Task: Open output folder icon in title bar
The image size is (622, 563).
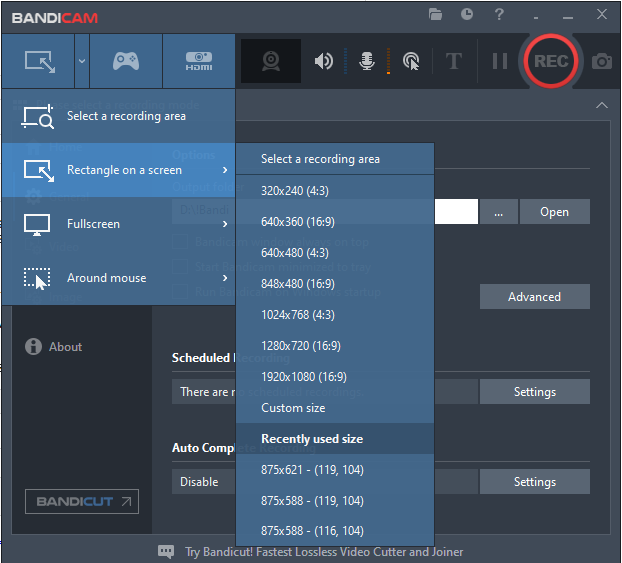Action: (x=435, y=15)
